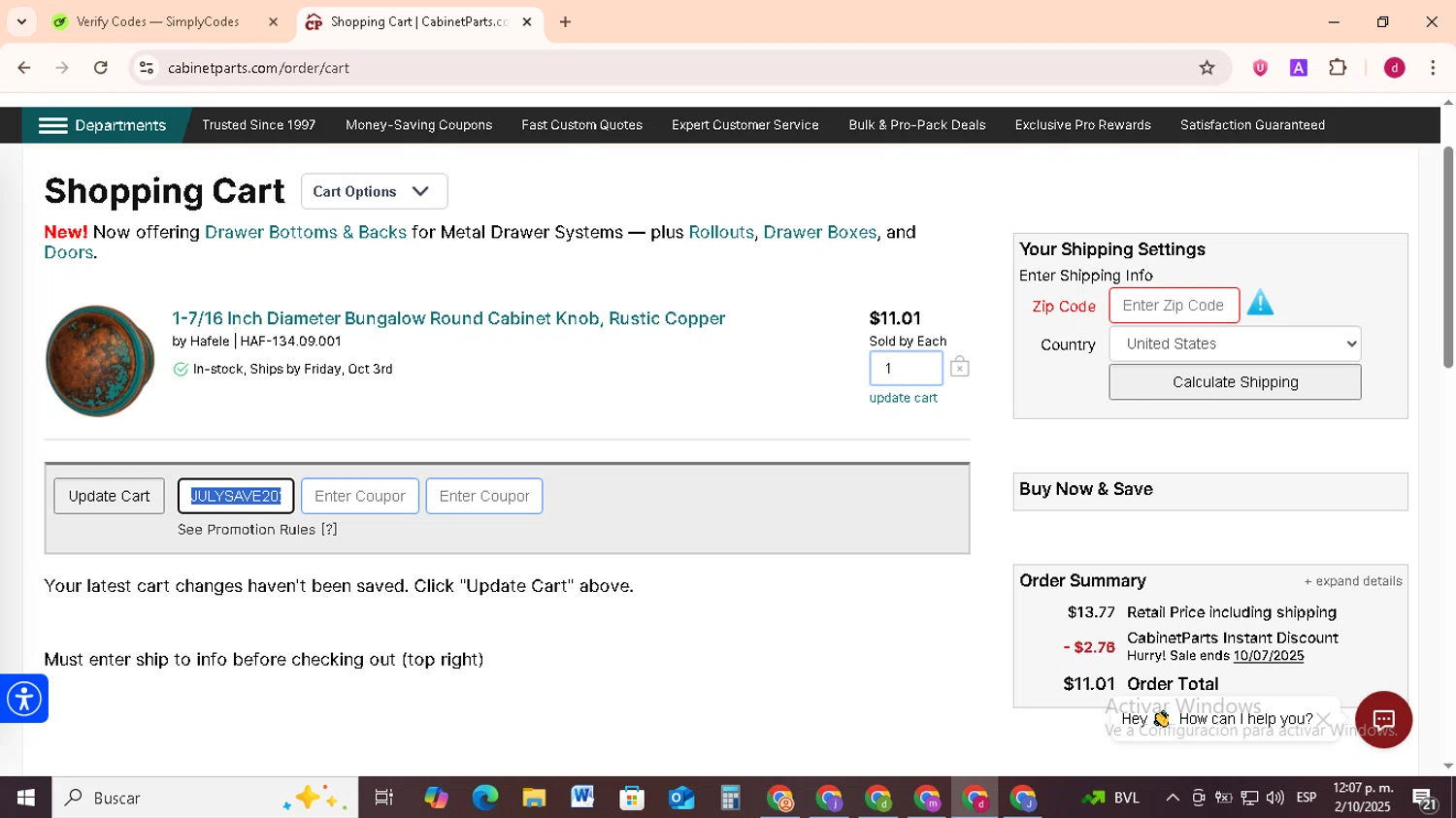Open the tab search dropdown arrow
Viewport: 1456px width, 818px height.
[x=21, y=21]
